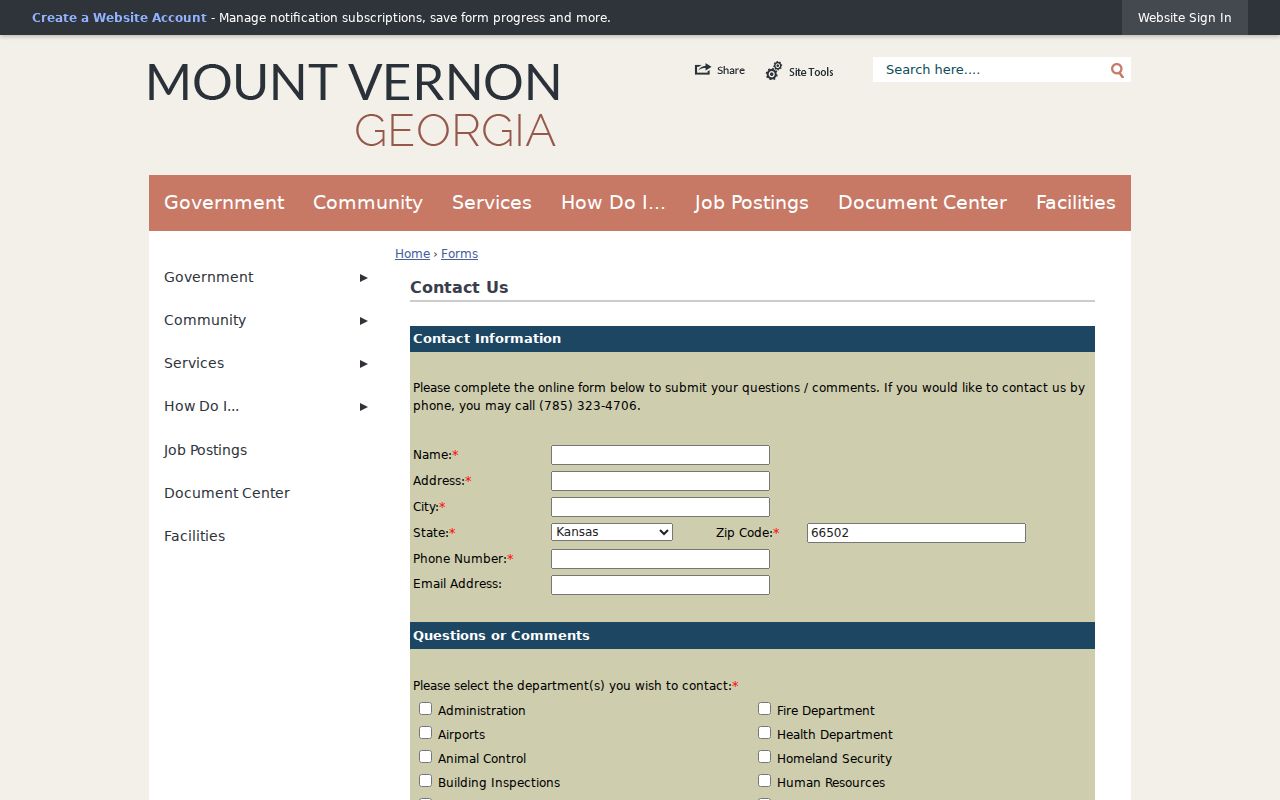This screenshot has height=800, width=1280.
Task: Open Facilities in the top navigation bar
Action: point(1076,202)
